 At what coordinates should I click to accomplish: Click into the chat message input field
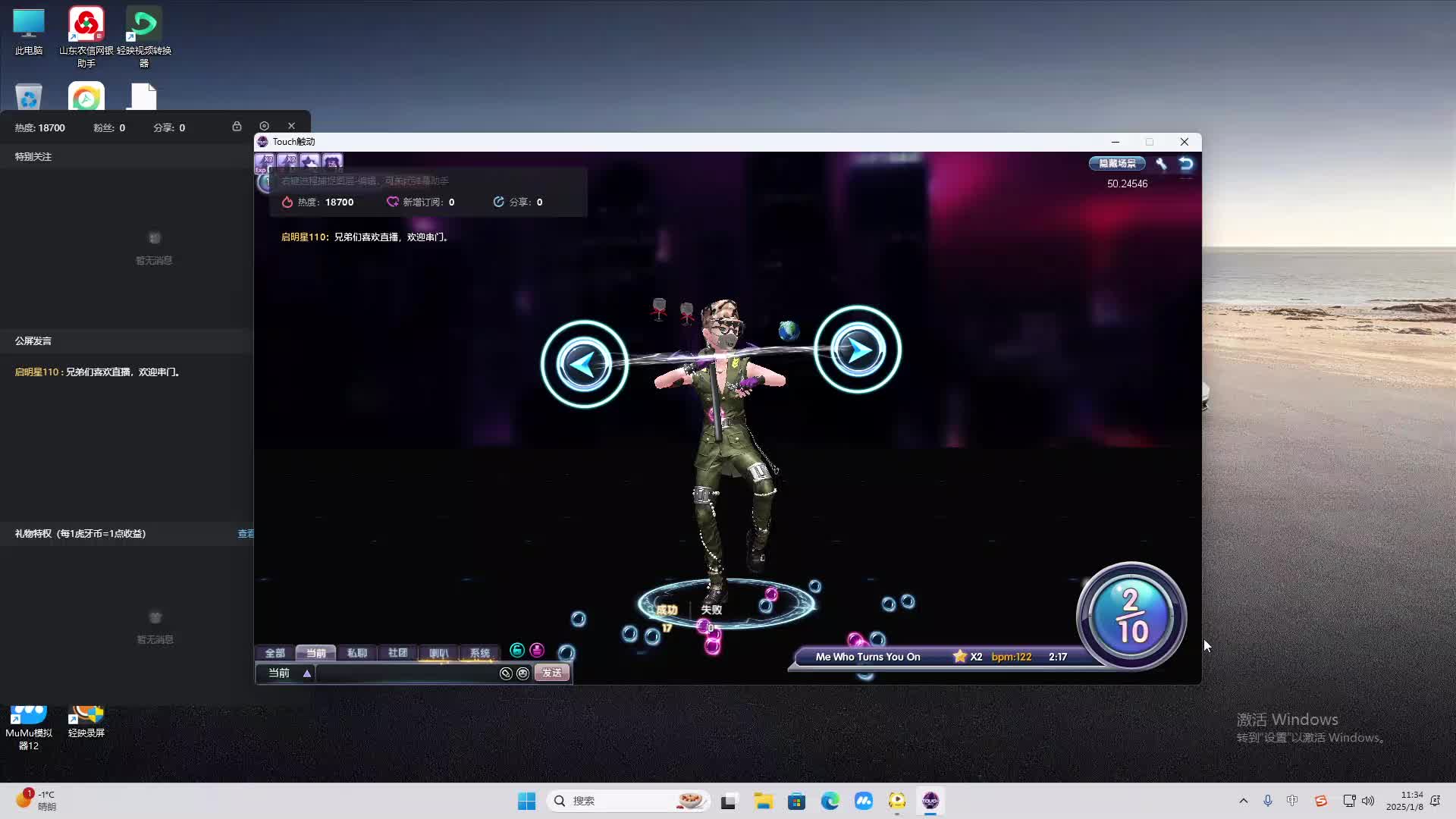(406, 673)
